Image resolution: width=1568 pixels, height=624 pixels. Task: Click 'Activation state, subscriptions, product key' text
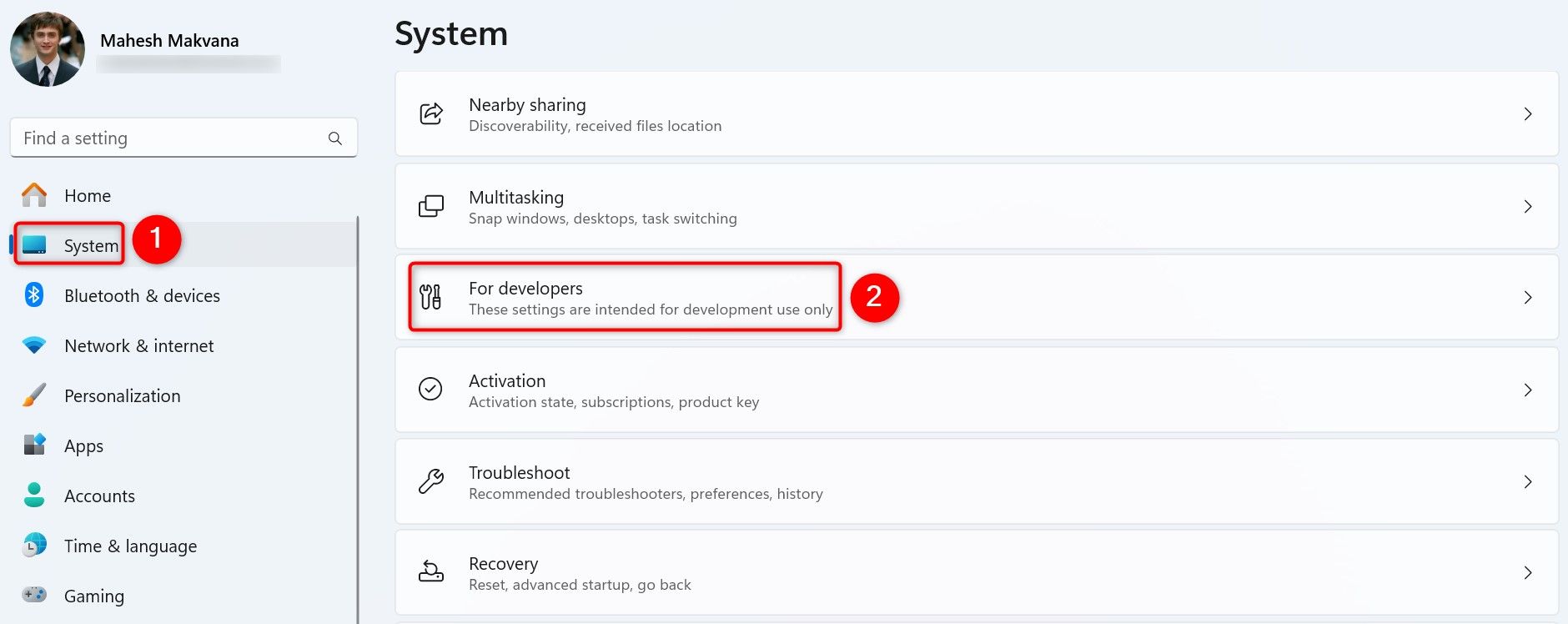point(614,402)
